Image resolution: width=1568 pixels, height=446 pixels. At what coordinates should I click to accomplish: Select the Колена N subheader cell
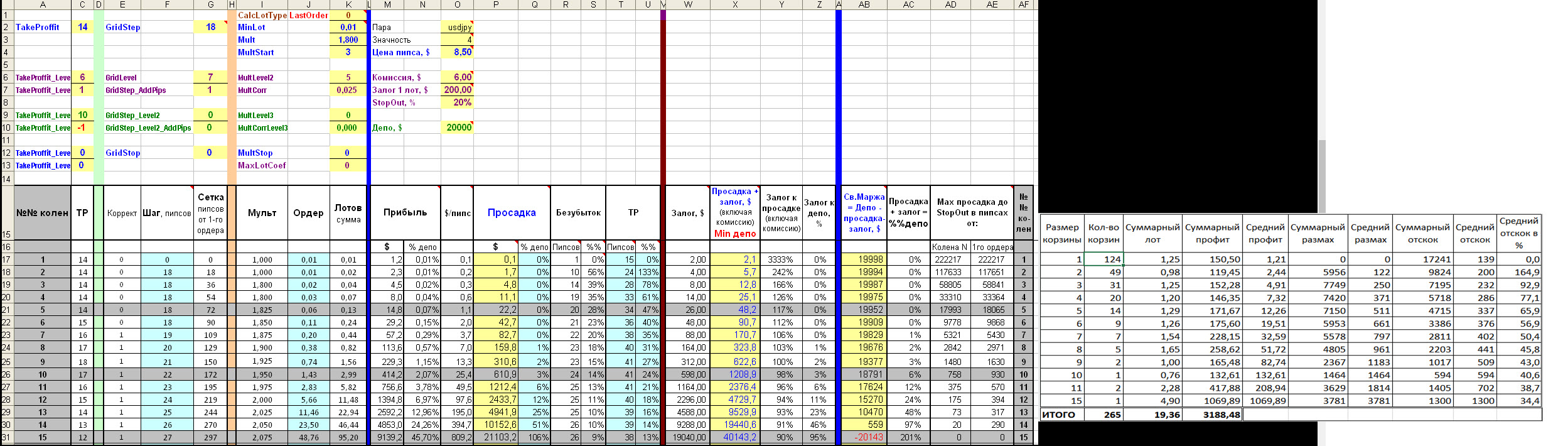[950, 247]
